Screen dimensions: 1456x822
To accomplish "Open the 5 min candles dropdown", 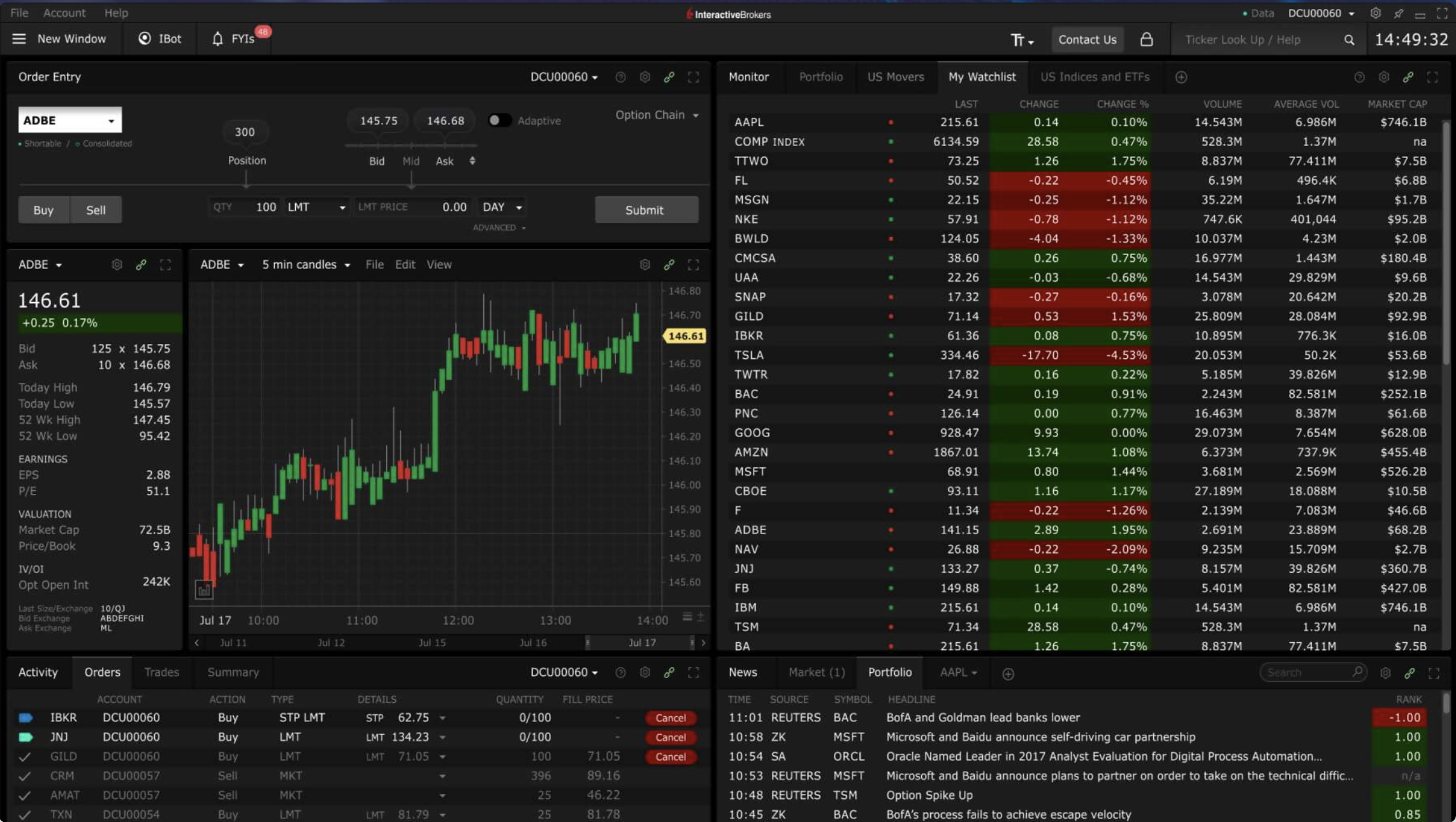I will (x=306, y=264).
